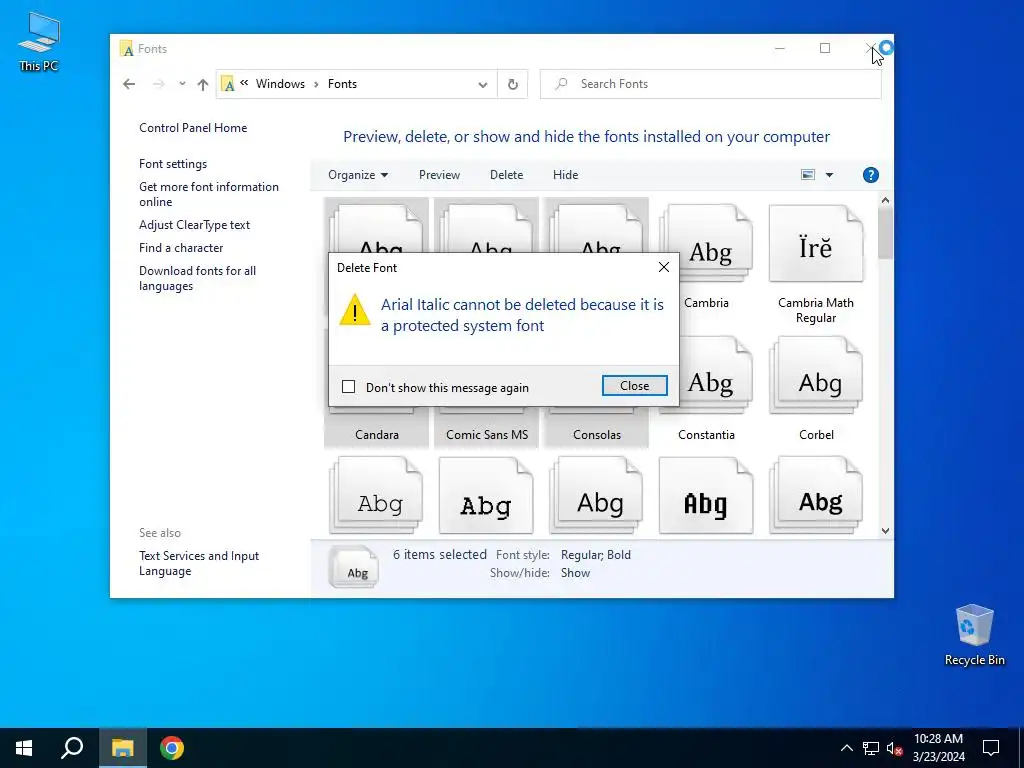This screenshot has width=1024, height=768.
Task: Open File Explorer from taskbar
Action: tap(123, 748)
